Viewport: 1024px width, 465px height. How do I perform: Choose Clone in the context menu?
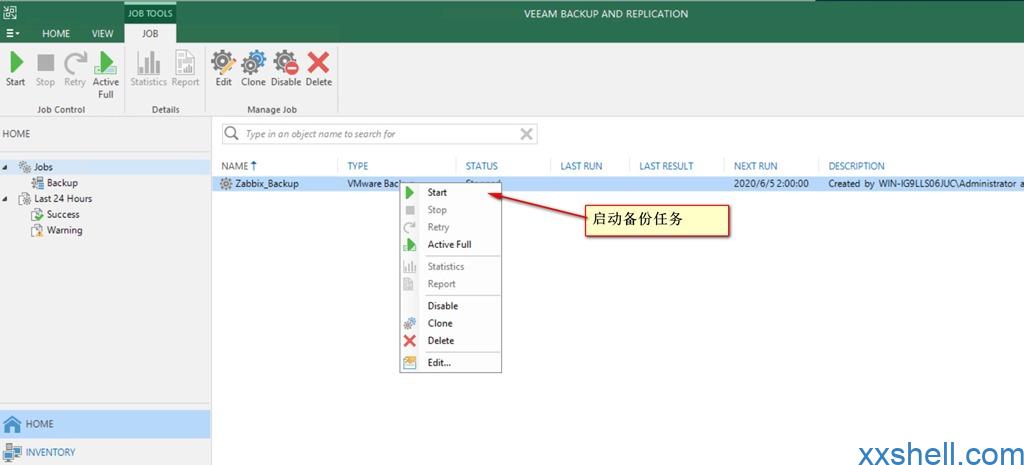[451, 323]
